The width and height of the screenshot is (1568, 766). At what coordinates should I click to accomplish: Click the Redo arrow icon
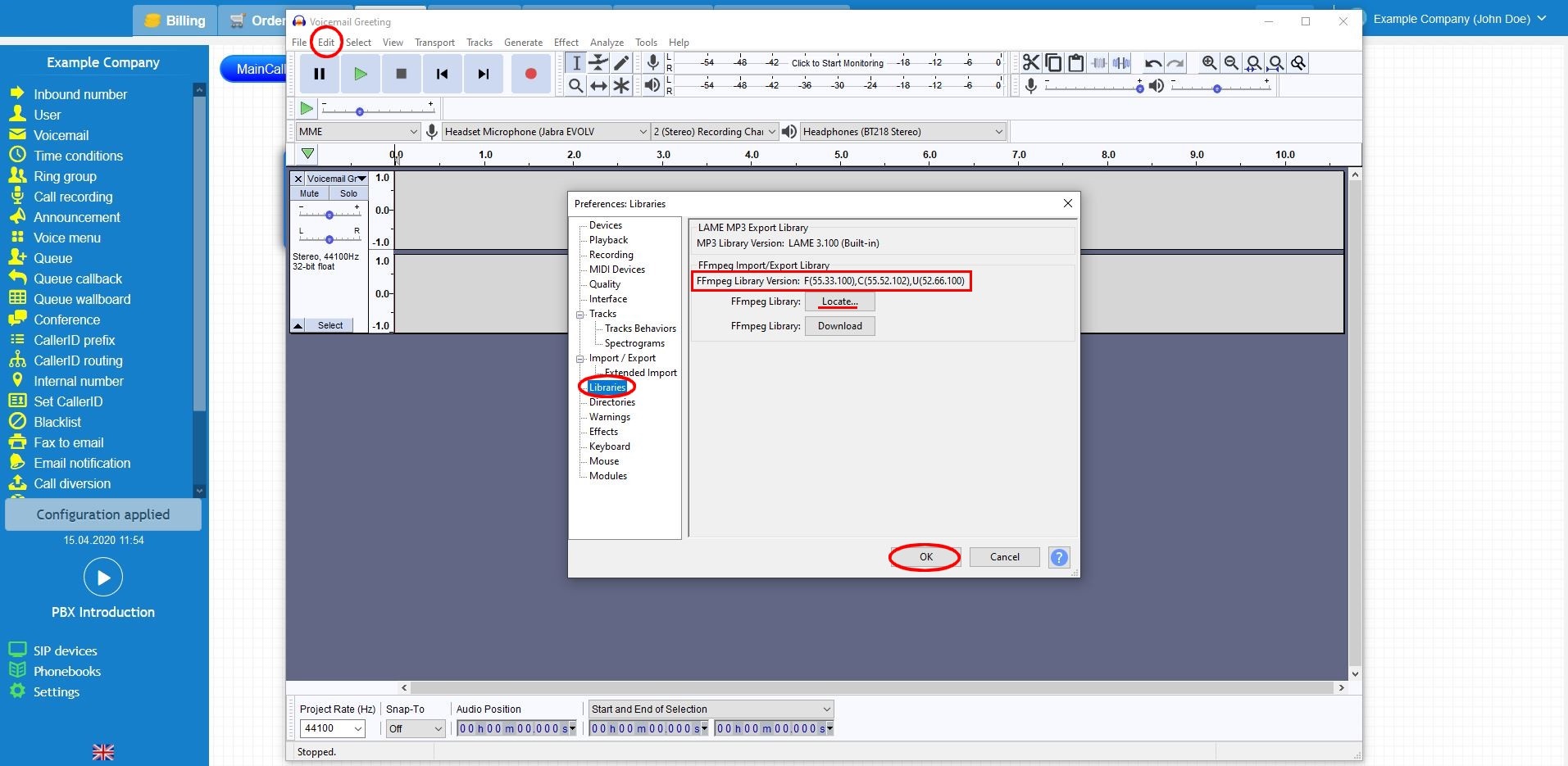(1175, 63)
